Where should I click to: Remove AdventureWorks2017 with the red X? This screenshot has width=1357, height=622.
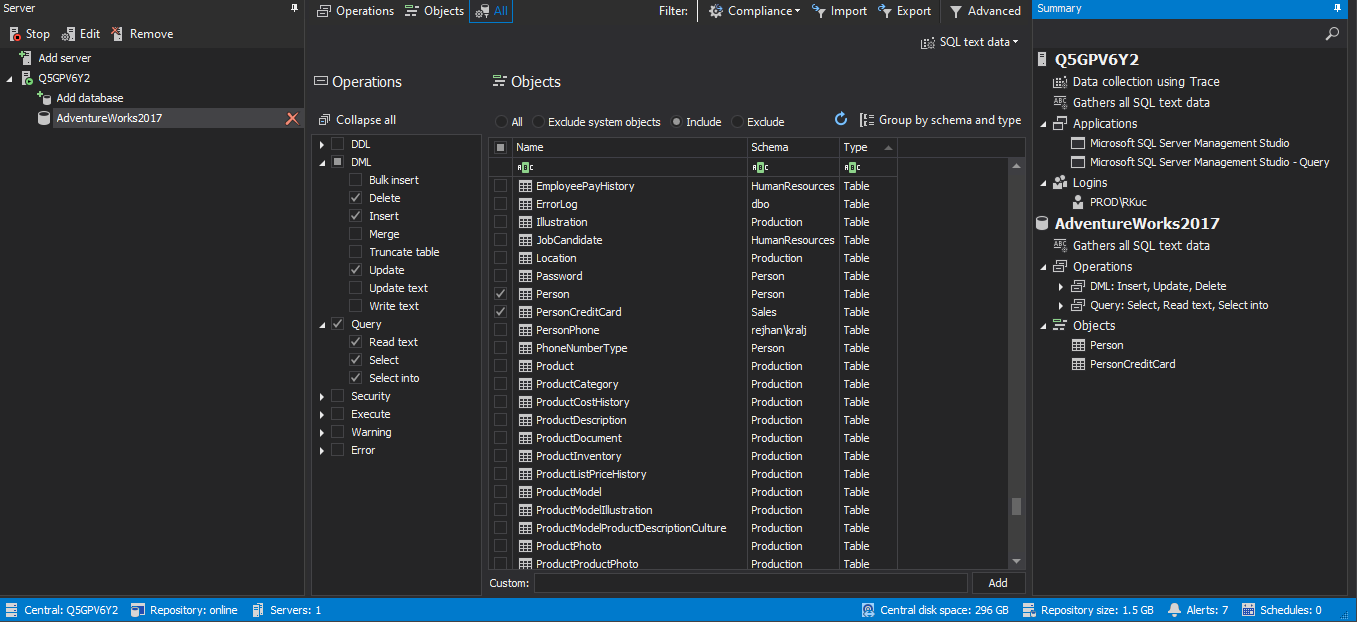[x=292, y=118]
